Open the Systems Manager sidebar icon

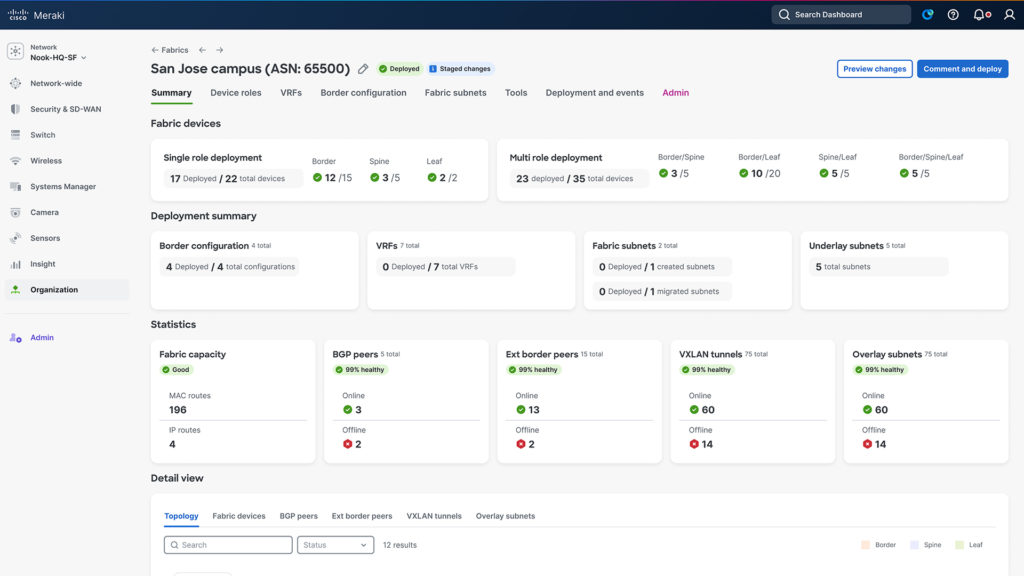tap(18, 186)
